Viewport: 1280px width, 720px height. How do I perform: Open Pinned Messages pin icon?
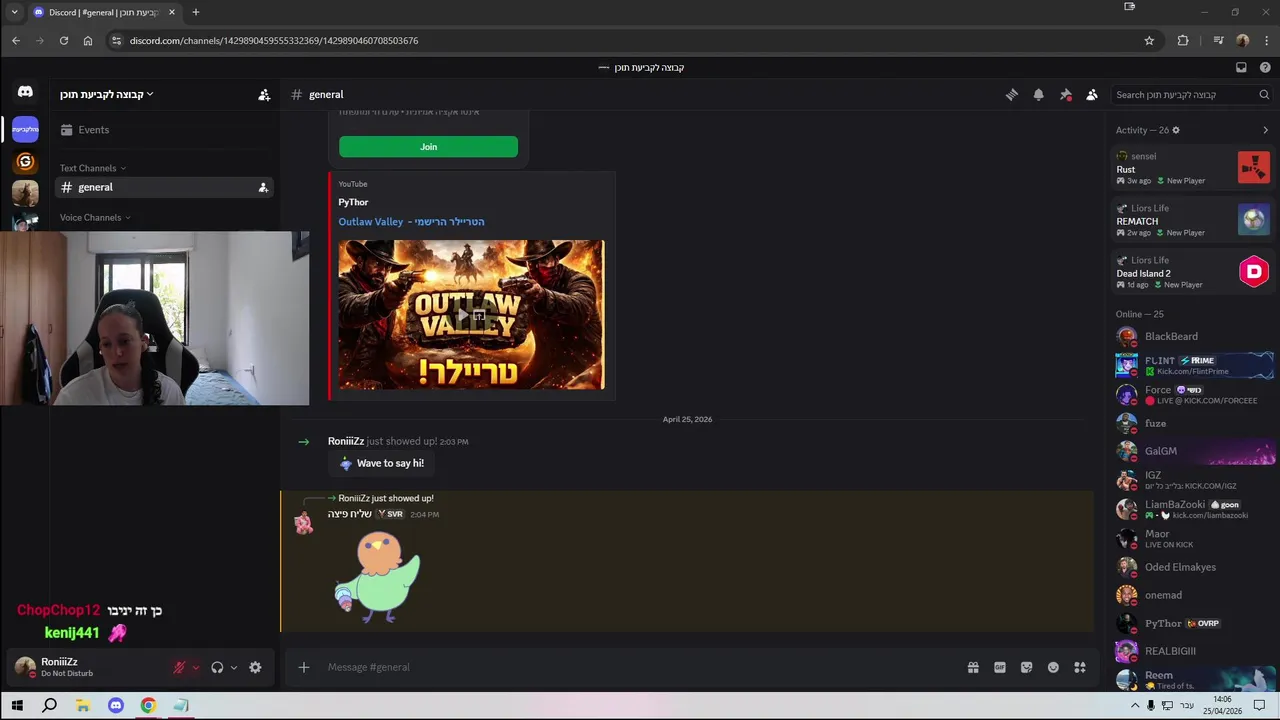pos(1065,95)
